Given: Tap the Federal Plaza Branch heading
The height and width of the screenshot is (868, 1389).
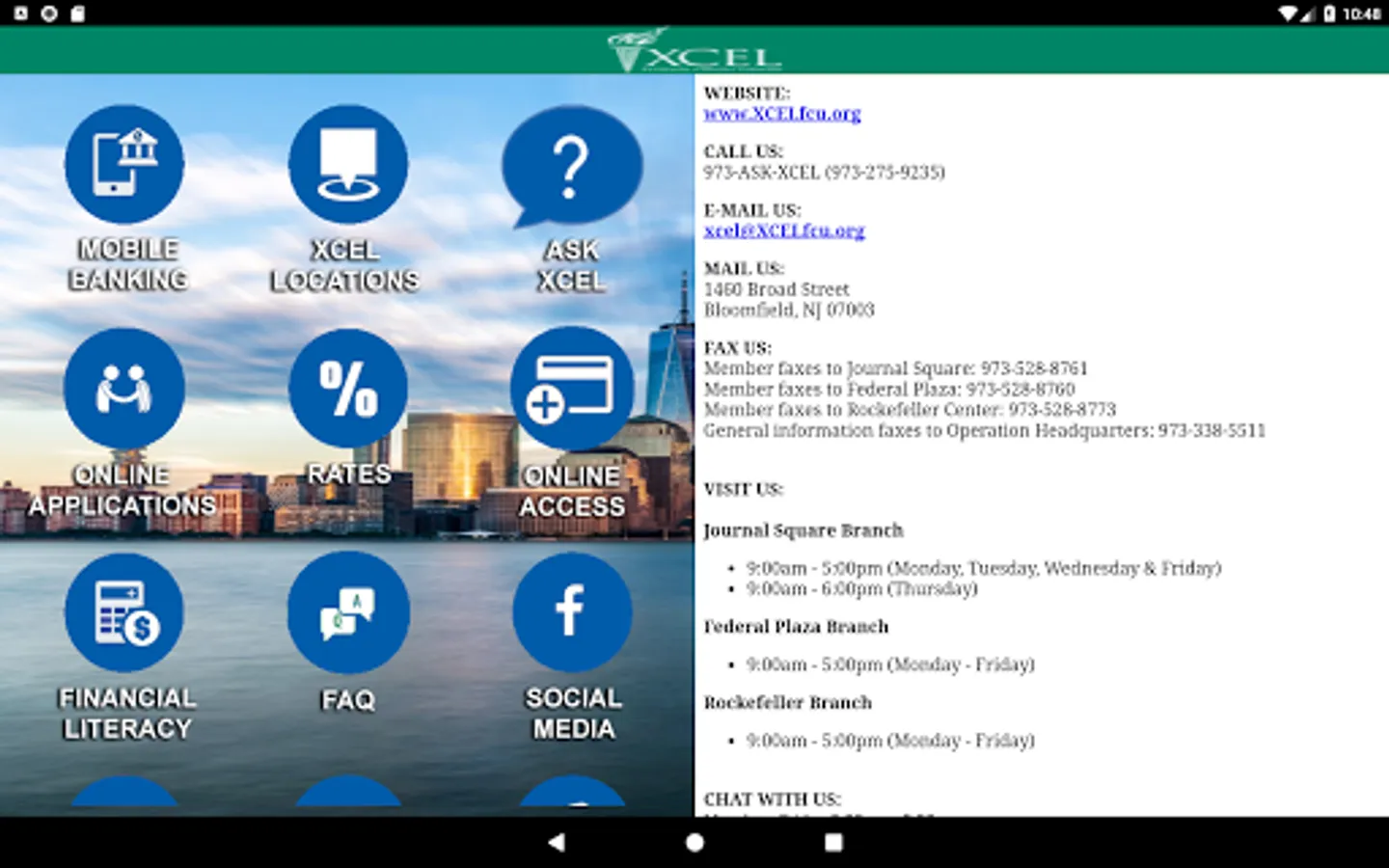Looking at the screenshot, I should (x=796, y=627).
